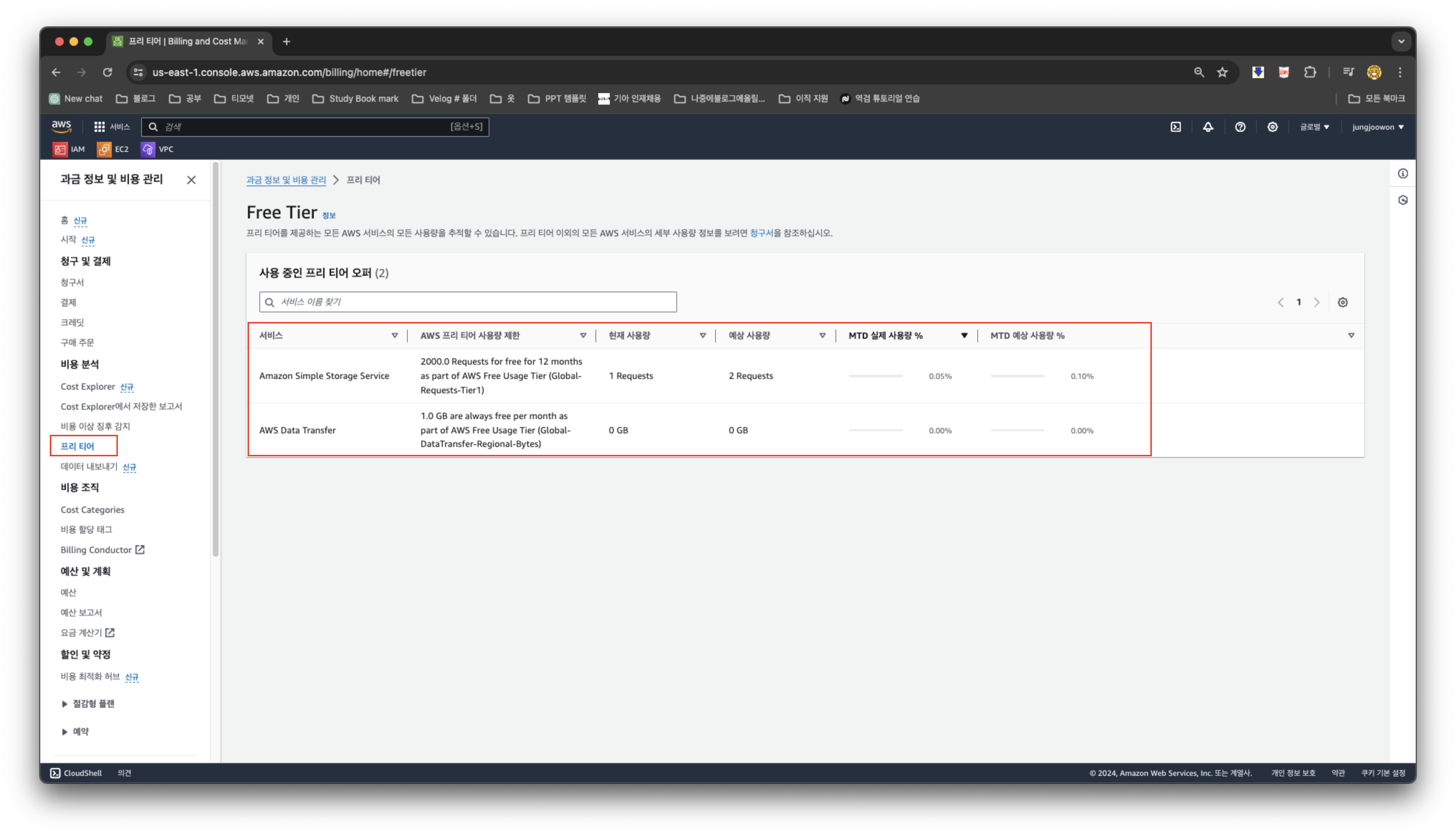The image size is (1456, 836).
Task: Click the Amazon Simple Storage Service row text
Action: coord(324,376)
